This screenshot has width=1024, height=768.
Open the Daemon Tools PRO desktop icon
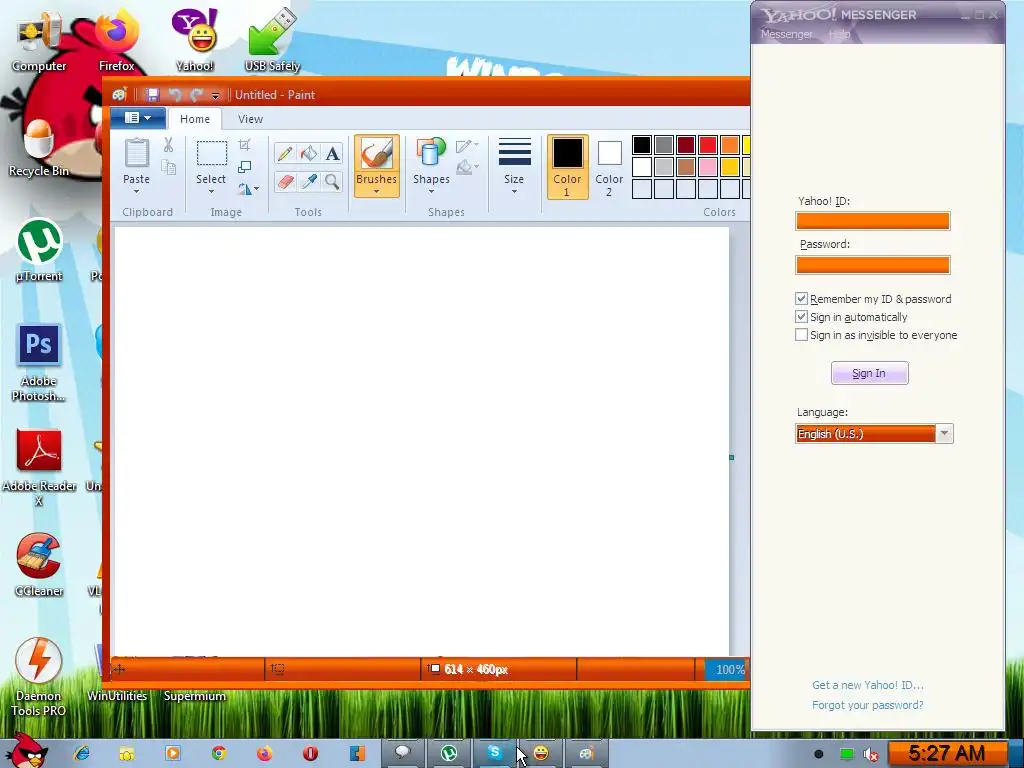39,677
